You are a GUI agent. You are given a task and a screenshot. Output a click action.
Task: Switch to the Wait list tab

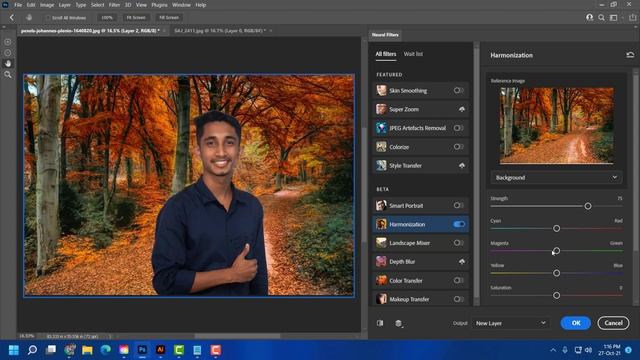[413, 54]
